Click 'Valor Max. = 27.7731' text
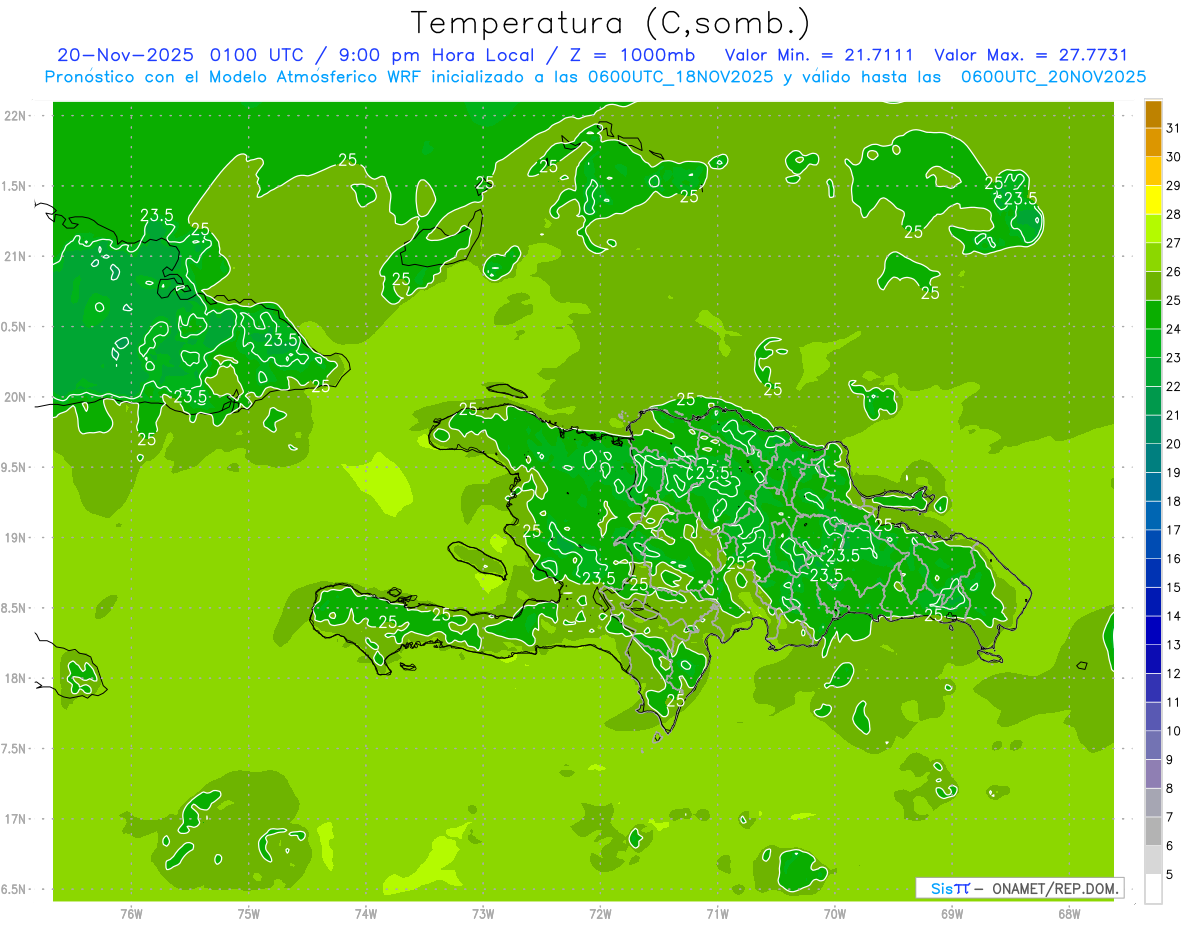The image size is (1200, 927). [1030, 55]
